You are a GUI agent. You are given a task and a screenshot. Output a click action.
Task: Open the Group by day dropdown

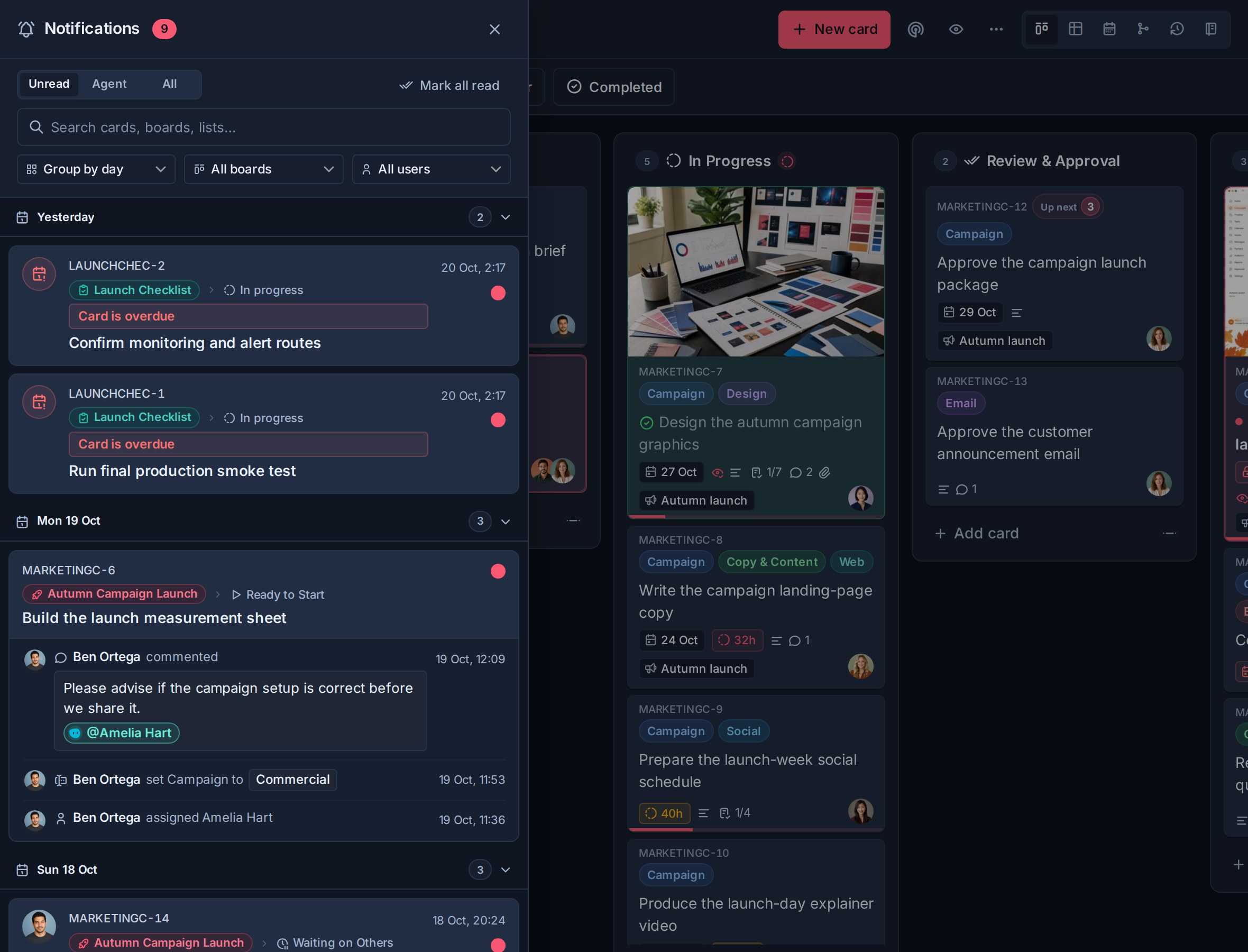[x=96, y=169]
